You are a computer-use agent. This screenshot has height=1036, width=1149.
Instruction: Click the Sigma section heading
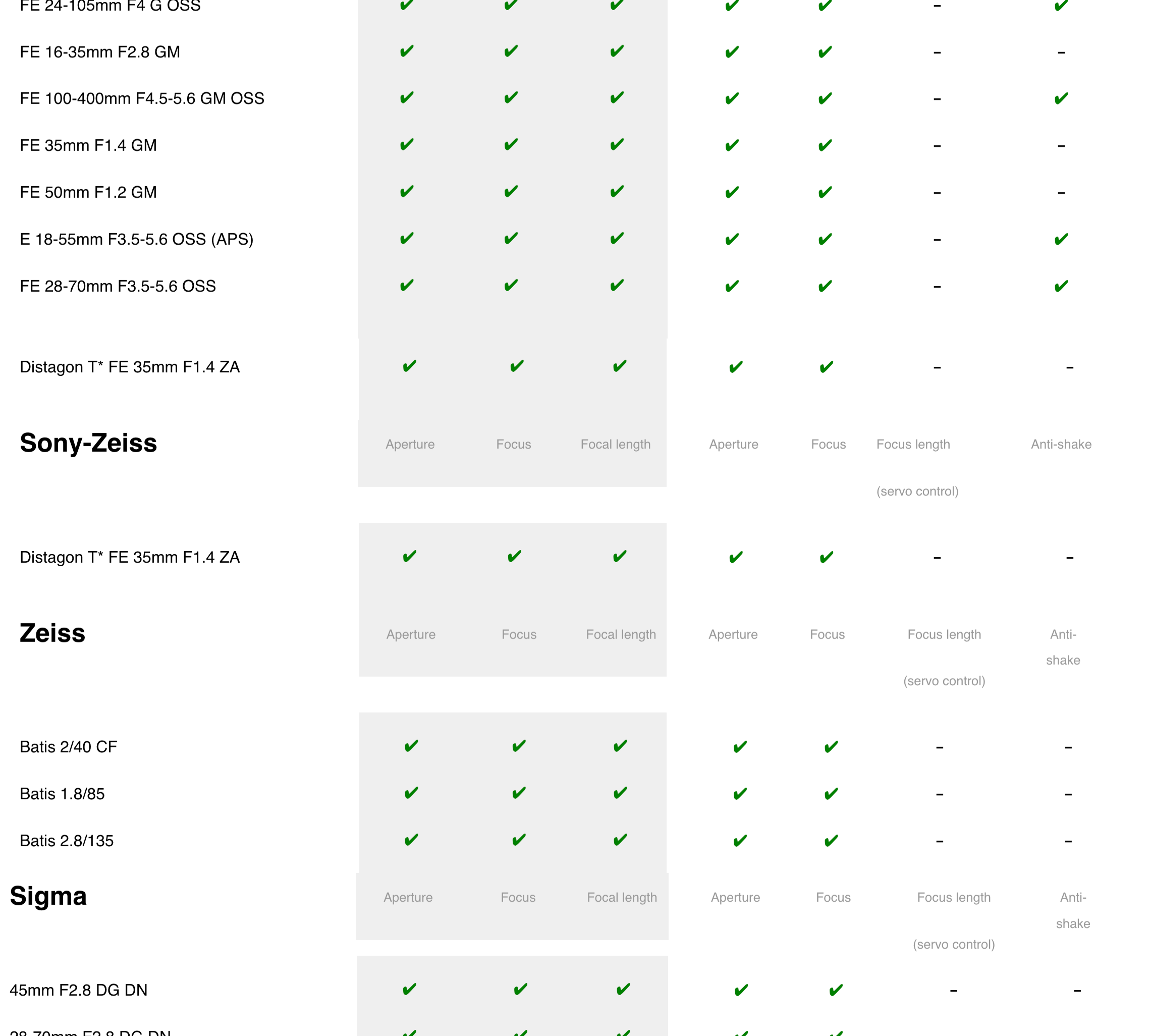[48, 896]
